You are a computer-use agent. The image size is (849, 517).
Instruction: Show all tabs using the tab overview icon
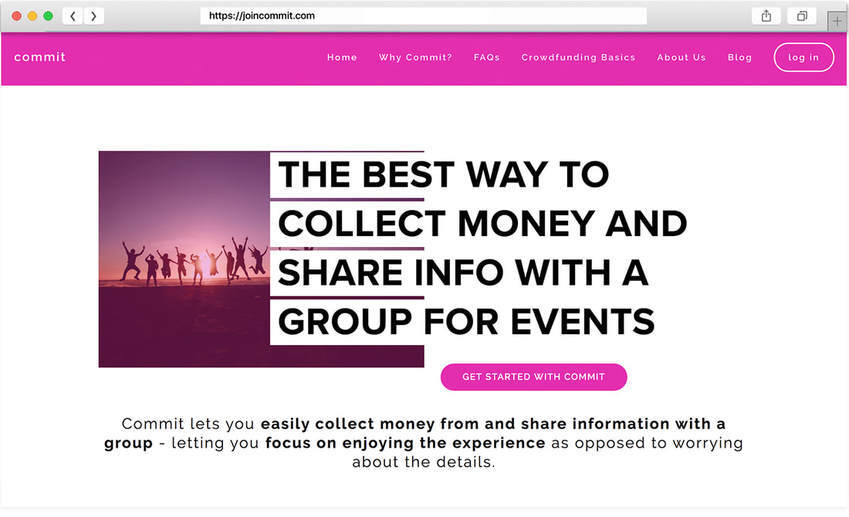[x=801, y=16]
